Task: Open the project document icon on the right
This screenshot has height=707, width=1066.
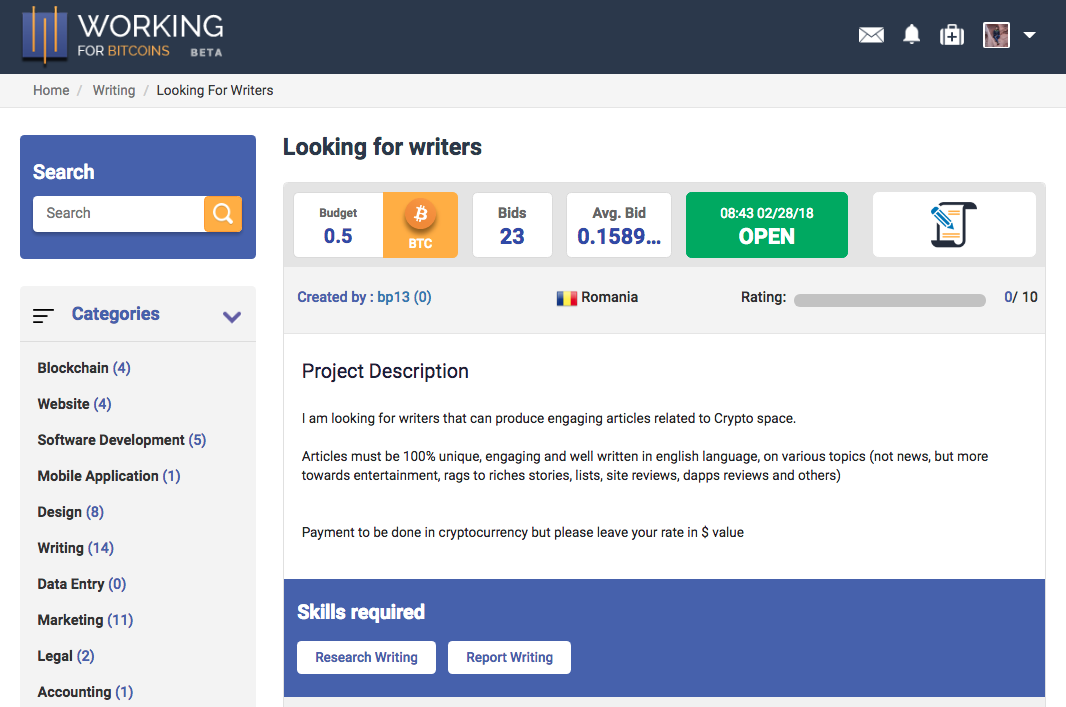Action: pos(953,224)
